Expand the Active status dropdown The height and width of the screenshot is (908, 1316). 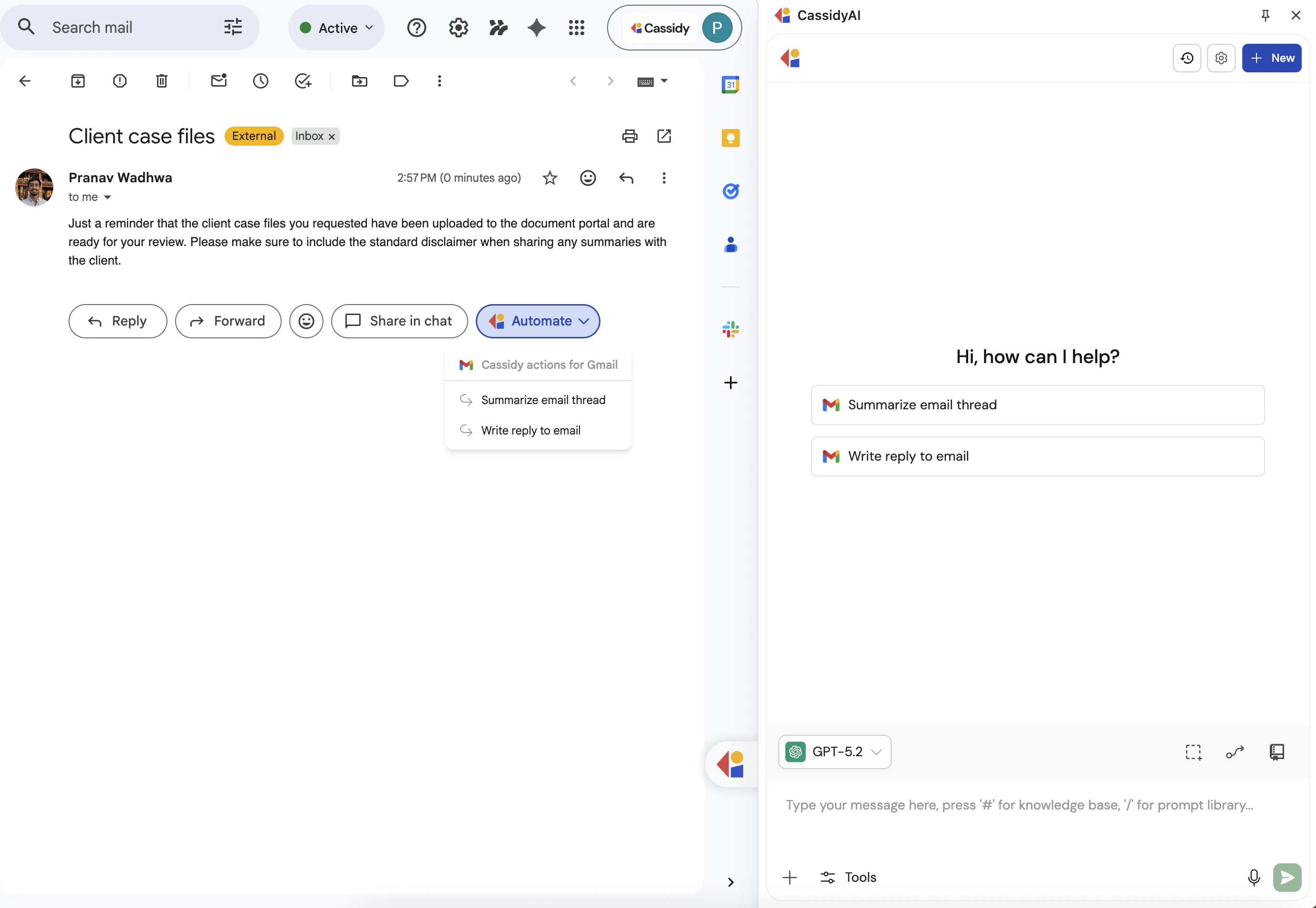tap(335, 27)
